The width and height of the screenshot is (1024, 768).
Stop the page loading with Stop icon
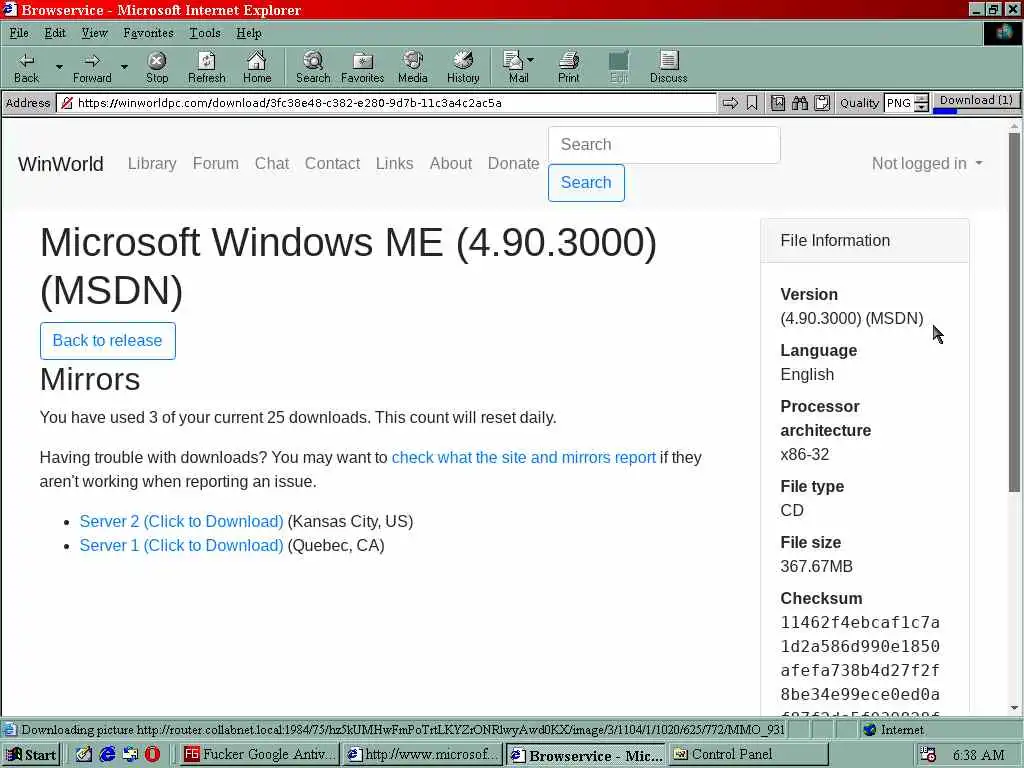[157, 61]
